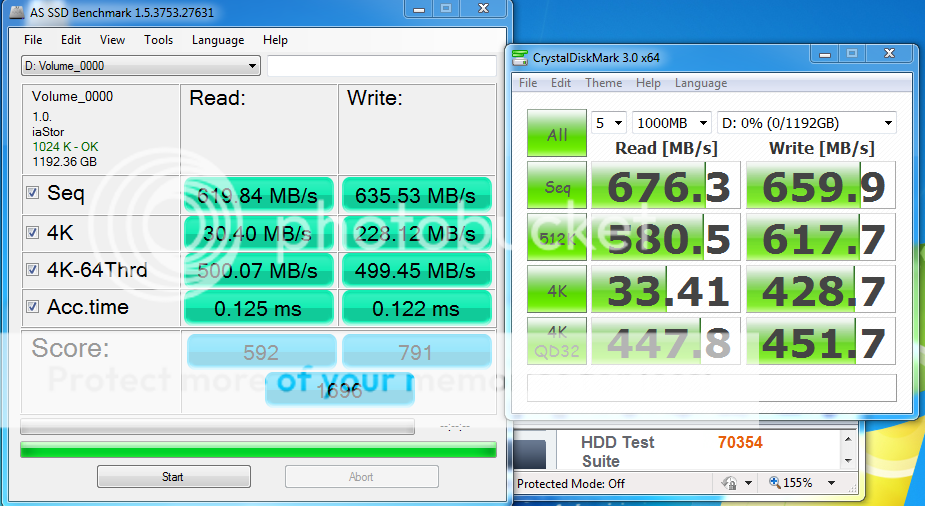Screen dimensions: 925x506
Task: Select Seq write result 635.53 MB/s
Action: [416, 194]
